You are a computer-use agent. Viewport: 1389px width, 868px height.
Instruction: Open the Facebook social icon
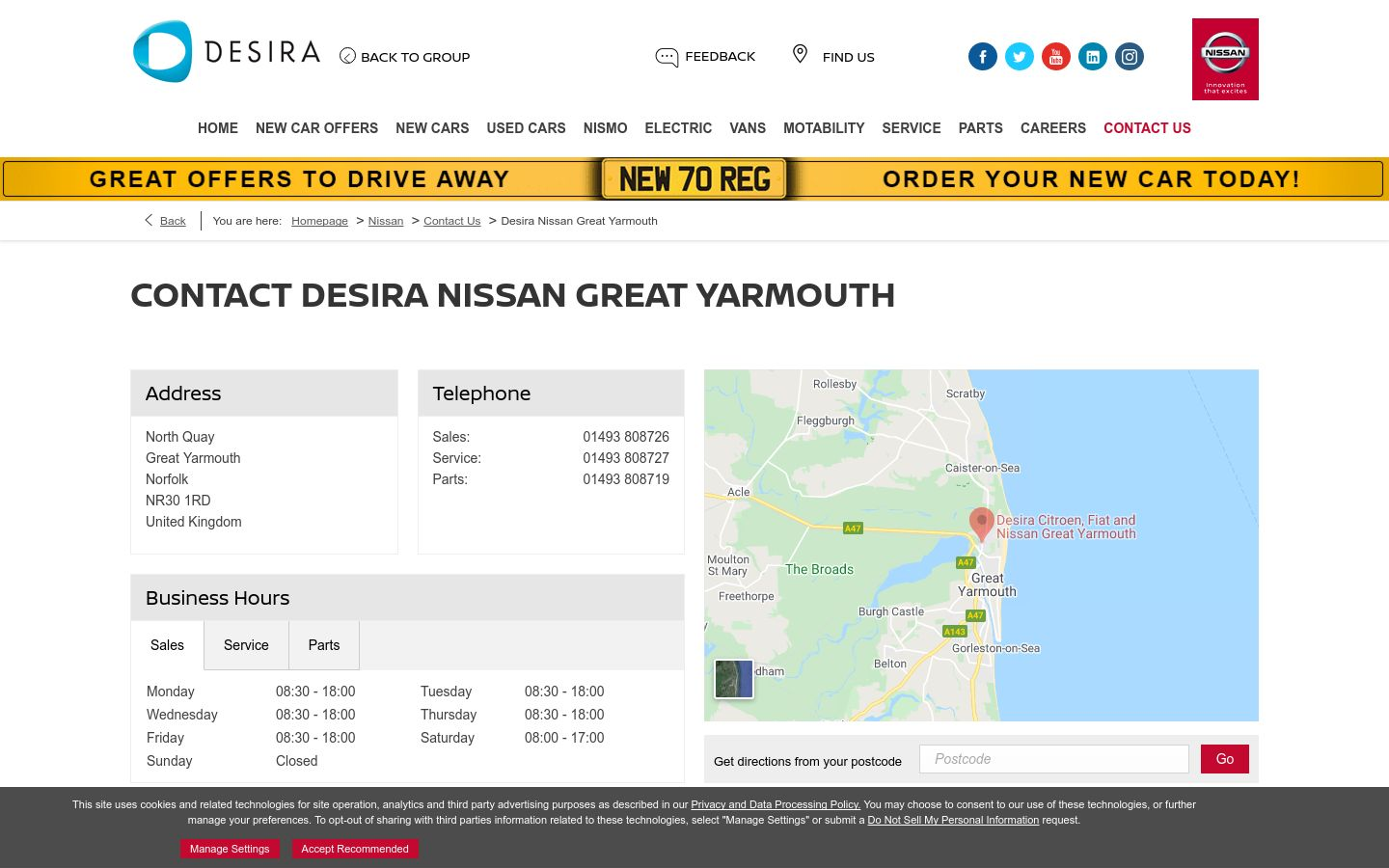[983, 57]
